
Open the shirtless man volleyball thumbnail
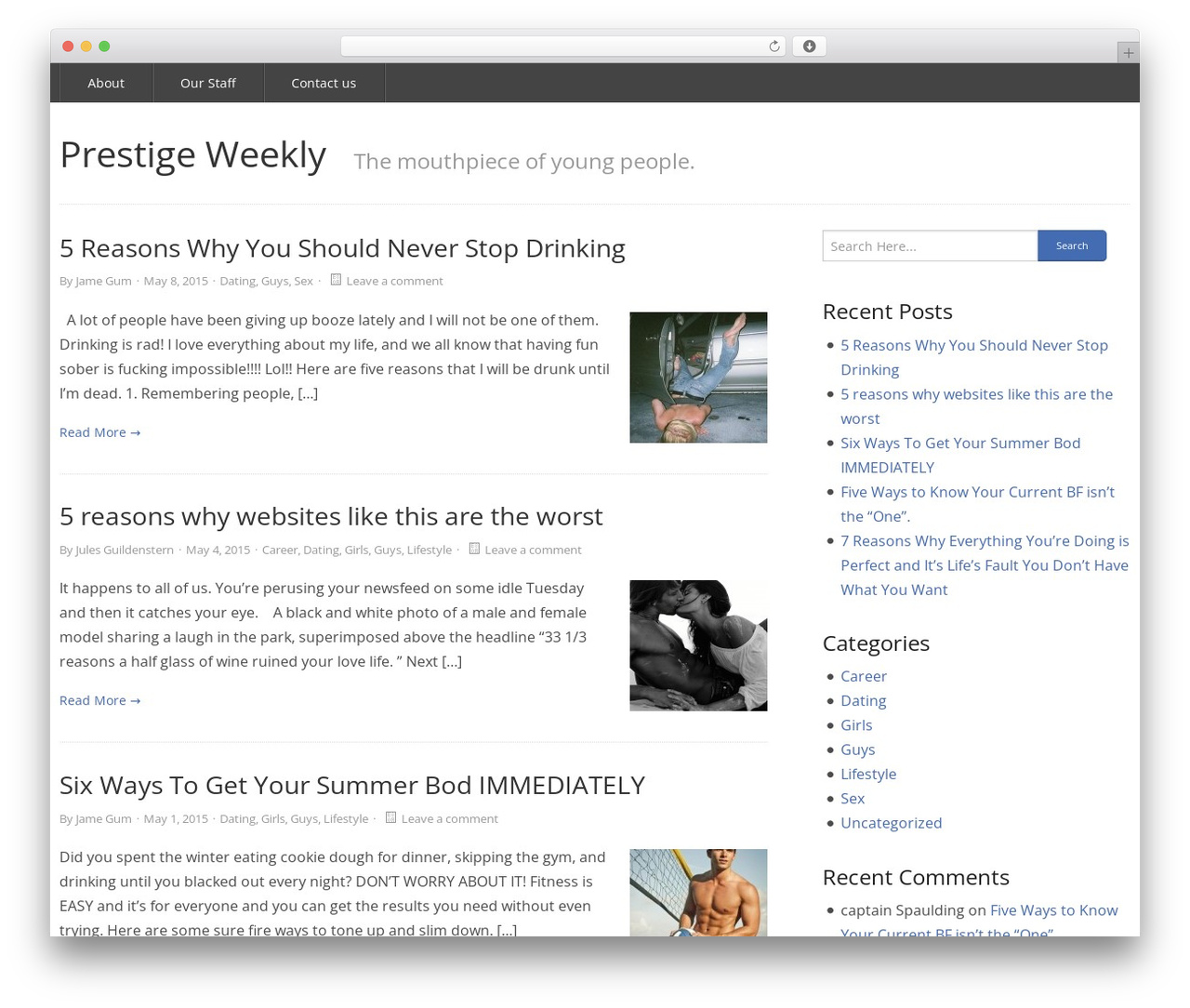698,893
